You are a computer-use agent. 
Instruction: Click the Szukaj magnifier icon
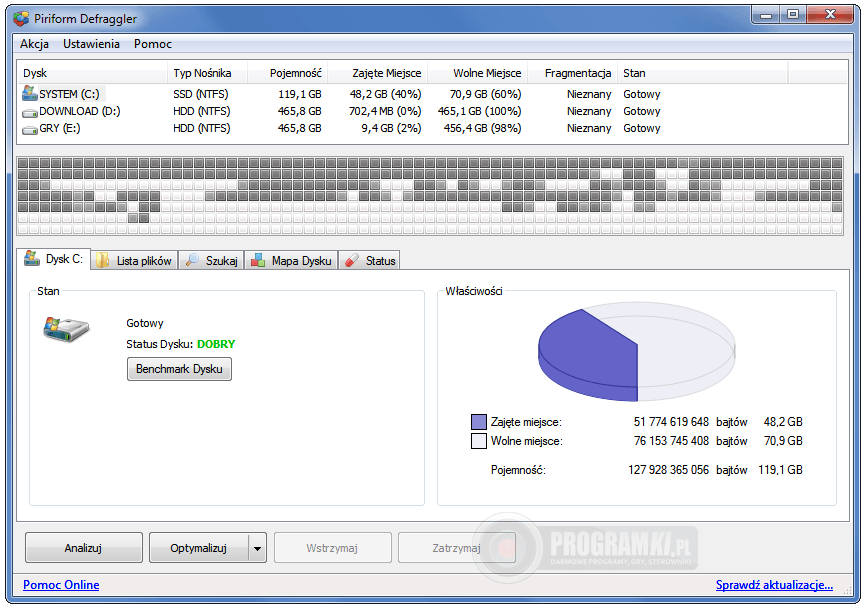[x=192, y=260]
